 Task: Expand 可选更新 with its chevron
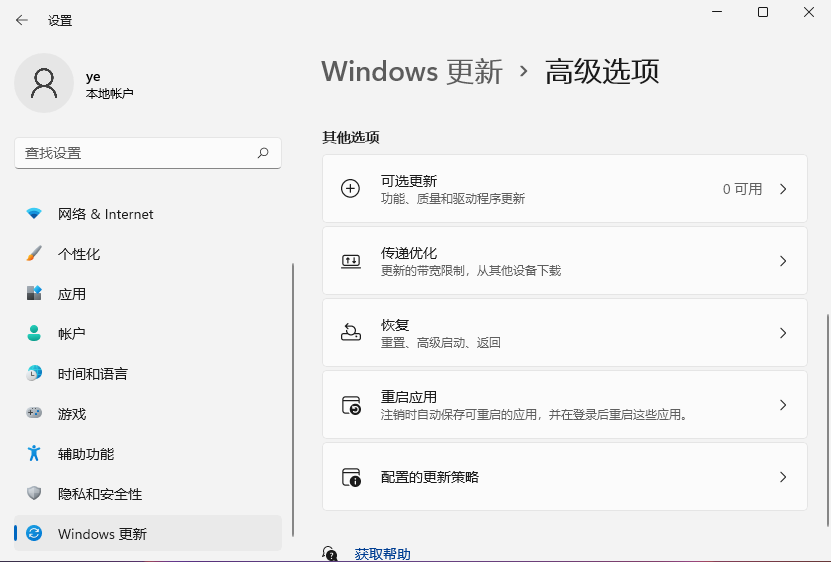tap(783, 189)
